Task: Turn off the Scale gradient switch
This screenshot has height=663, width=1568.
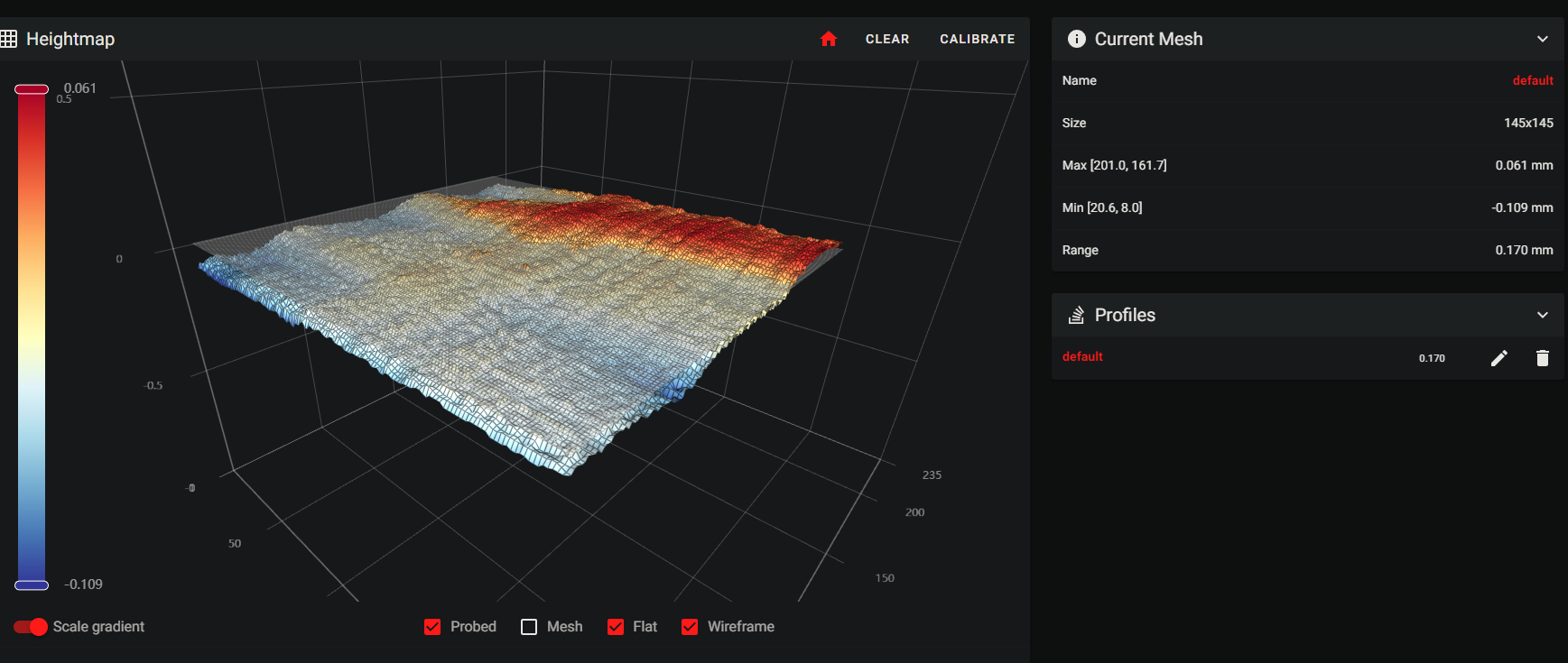Action: point(31,627)
